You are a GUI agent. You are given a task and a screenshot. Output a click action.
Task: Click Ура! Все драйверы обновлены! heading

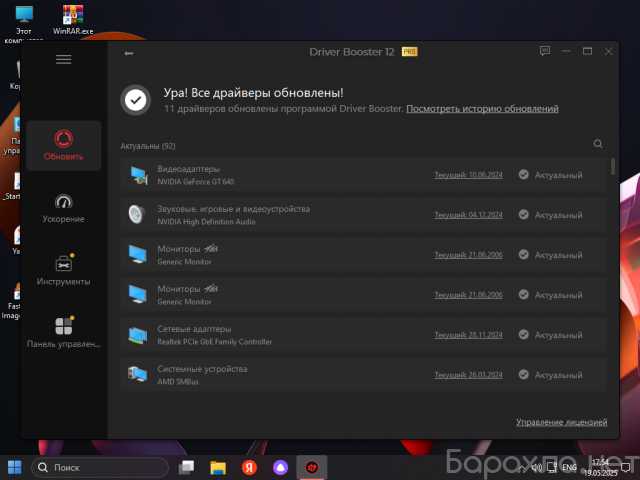click(x=253, y=93)
